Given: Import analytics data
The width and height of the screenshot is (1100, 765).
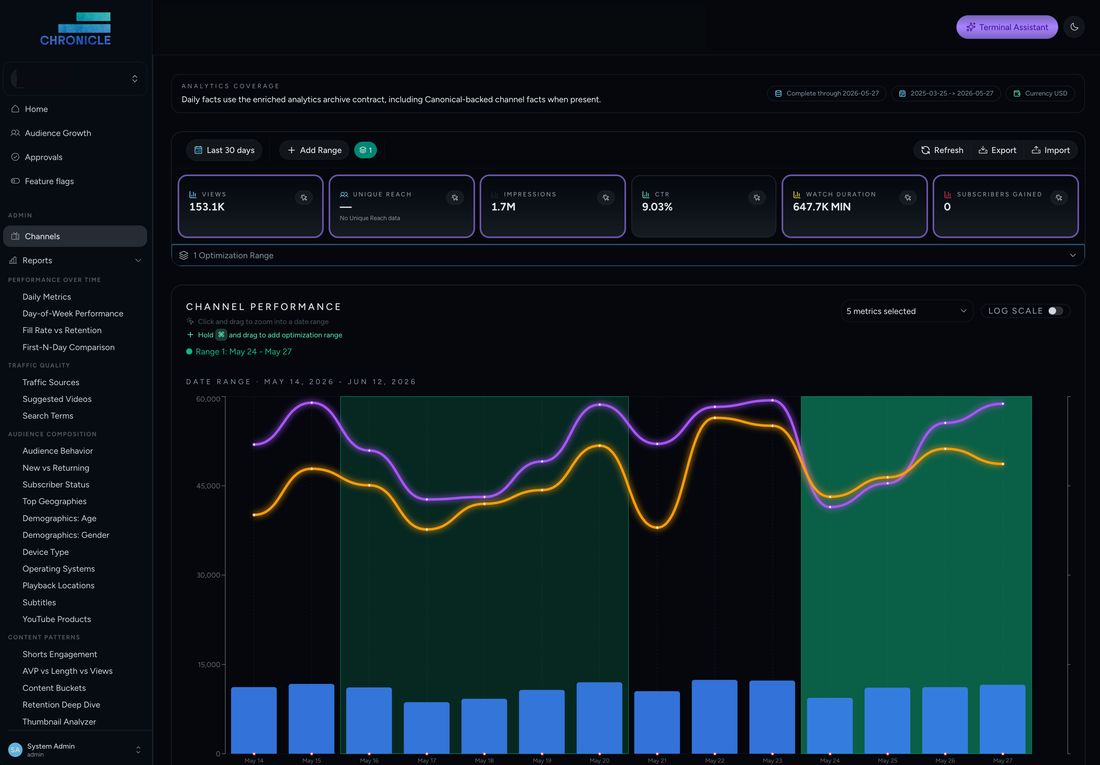Looking at the screenshot, I should (x=1050, y=150).
